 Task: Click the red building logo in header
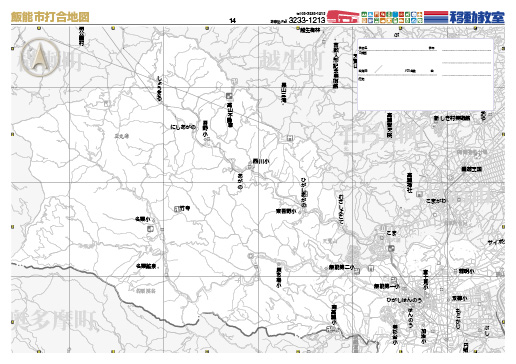[x=343, y=17]
